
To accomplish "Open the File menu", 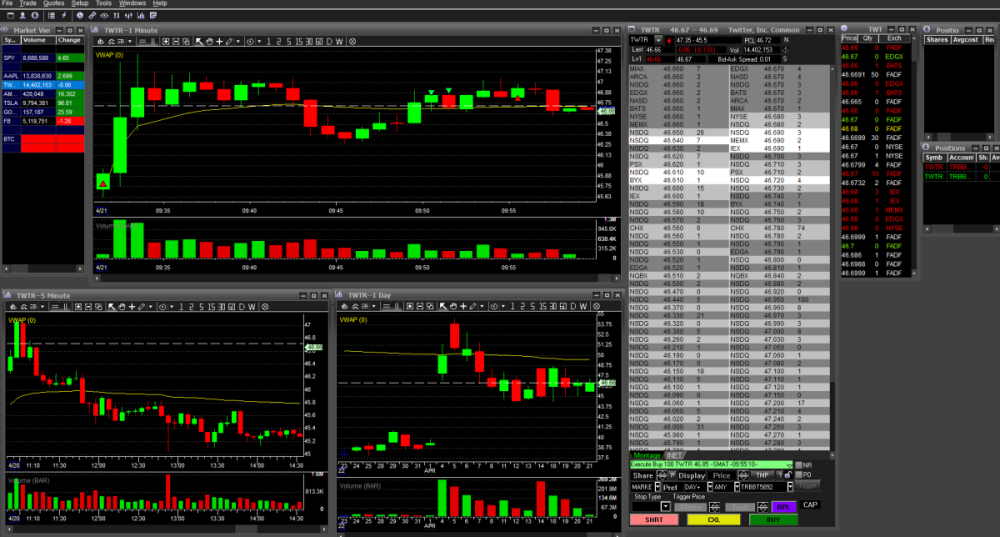I will point(7,3).
